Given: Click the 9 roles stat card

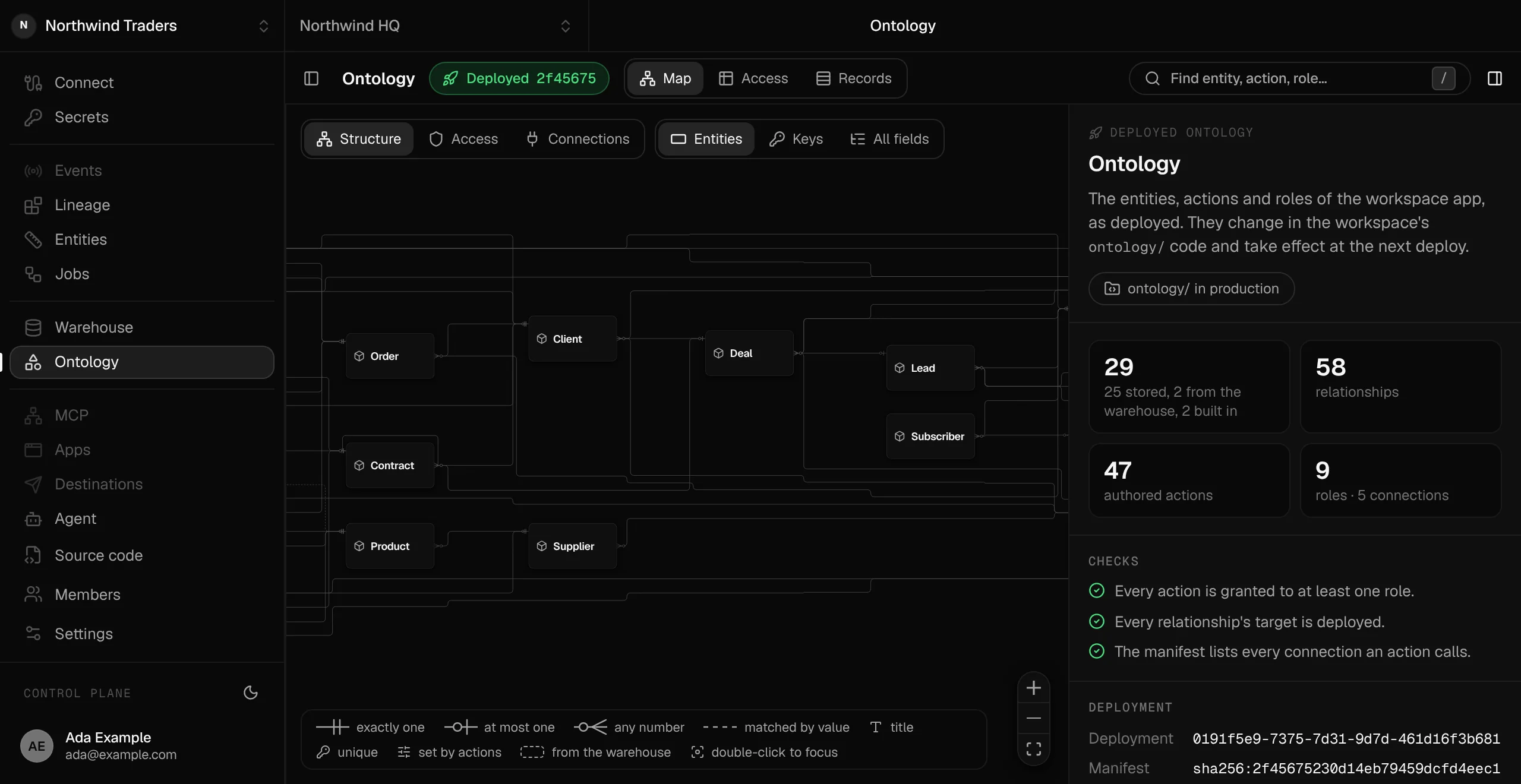Looking at the screenshot, I should (x=1401, y=480).
